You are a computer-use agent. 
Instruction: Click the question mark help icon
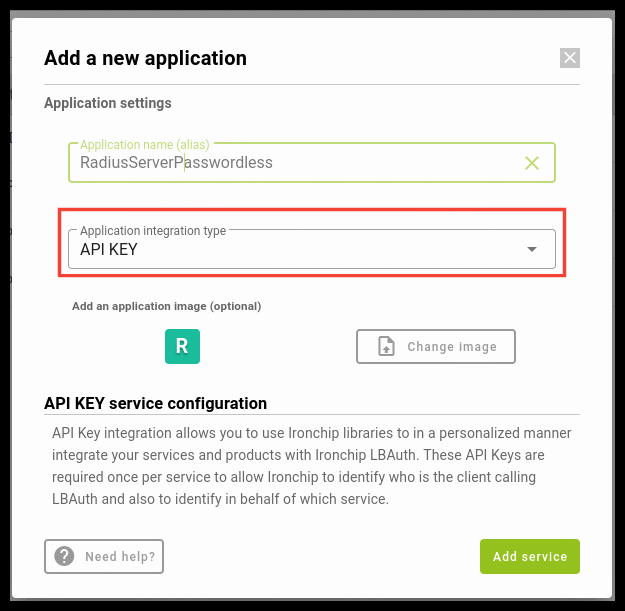coord(65,556)
